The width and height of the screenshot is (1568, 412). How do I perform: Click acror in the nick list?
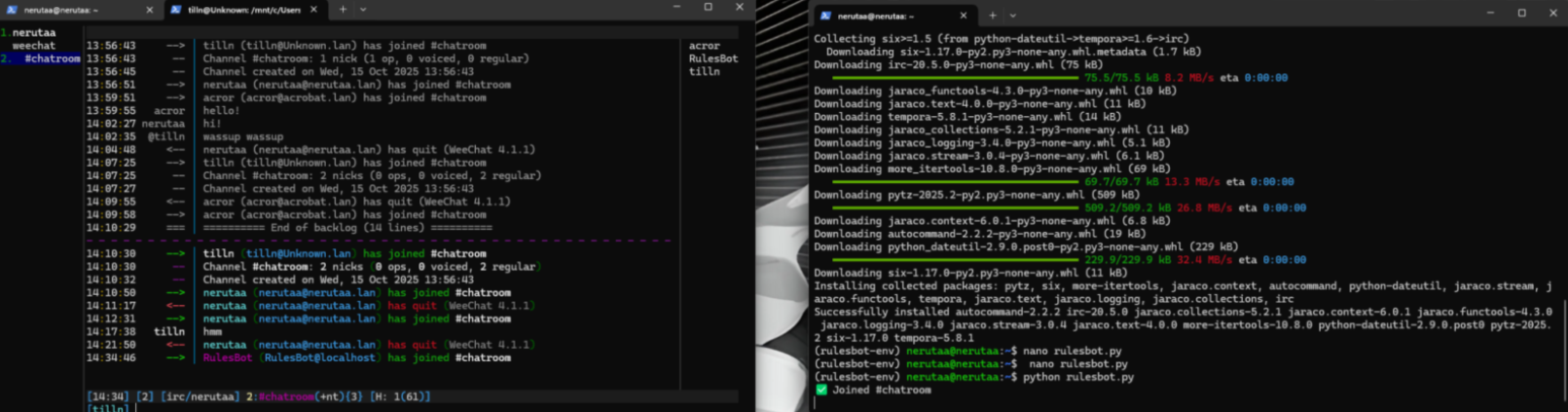point(704,46)
